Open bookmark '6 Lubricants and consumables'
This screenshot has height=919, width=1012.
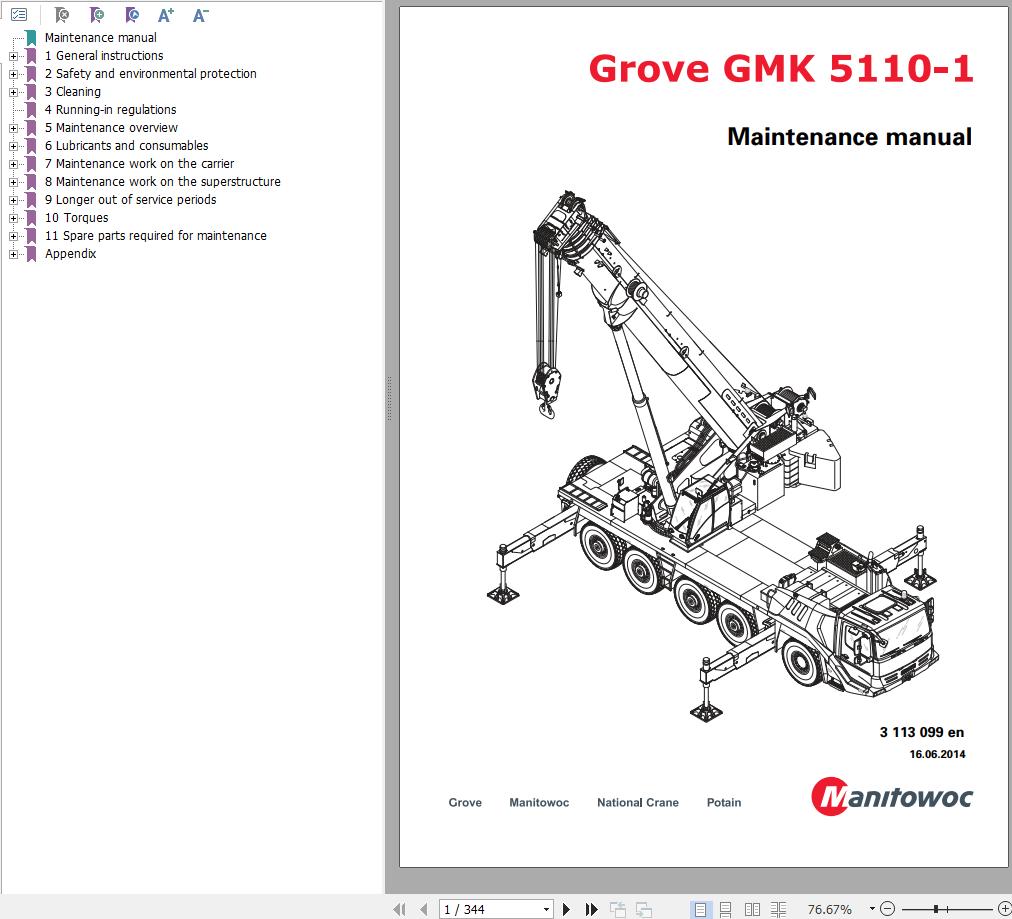pyautogui.click(x=126, y=146)
